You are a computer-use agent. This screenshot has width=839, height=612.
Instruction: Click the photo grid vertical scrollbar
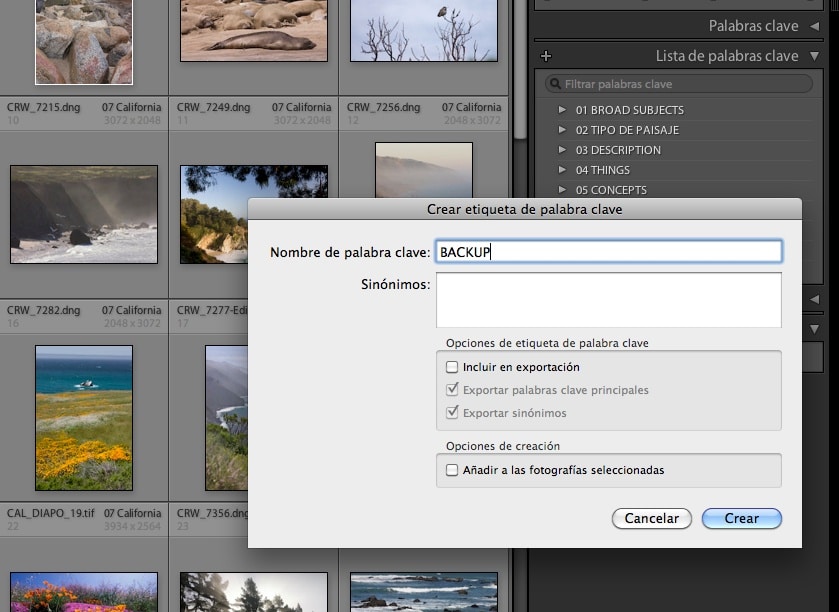(x=520, y=70)
